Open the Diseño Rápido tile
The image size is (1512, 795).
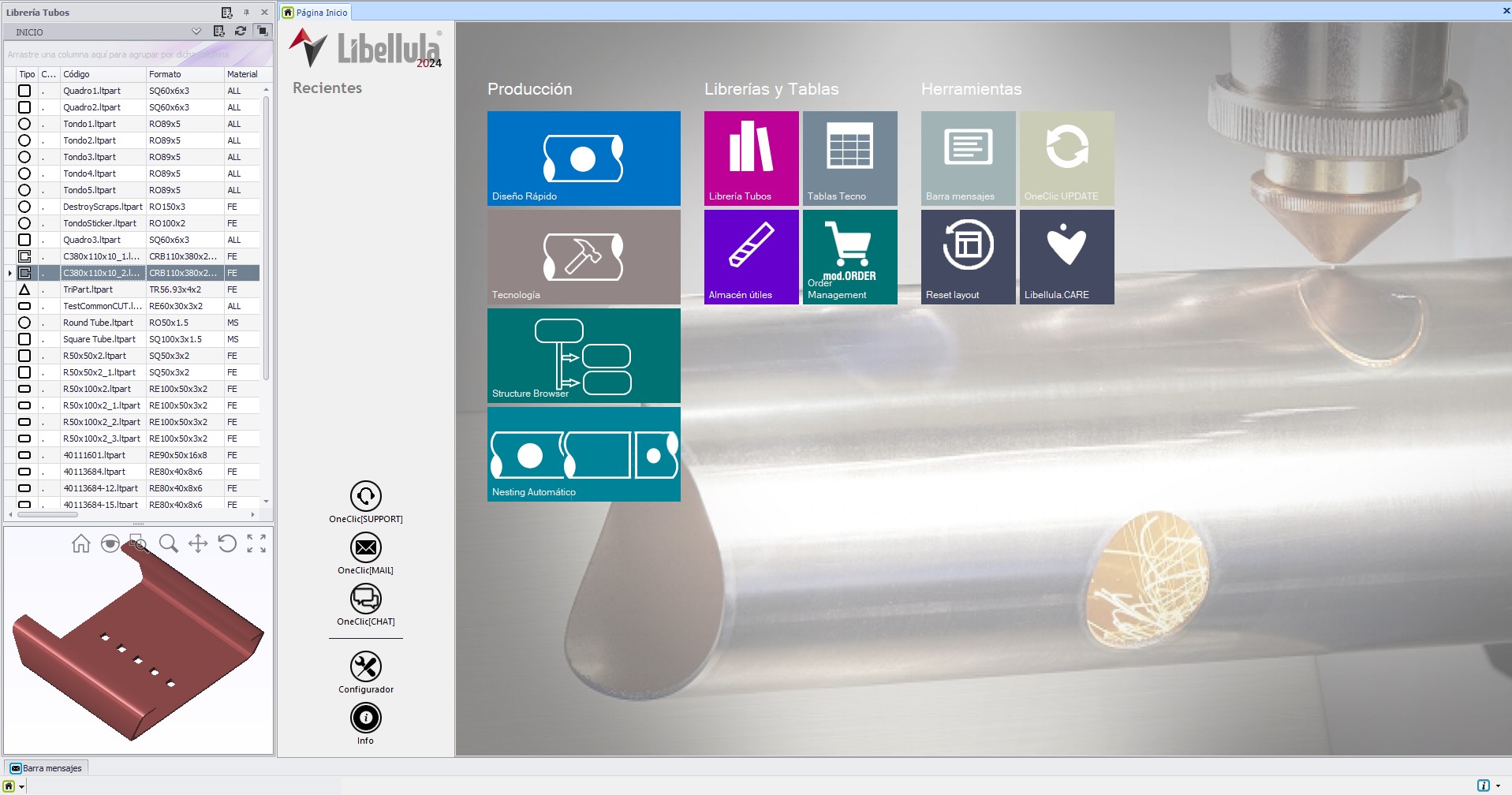584,159
